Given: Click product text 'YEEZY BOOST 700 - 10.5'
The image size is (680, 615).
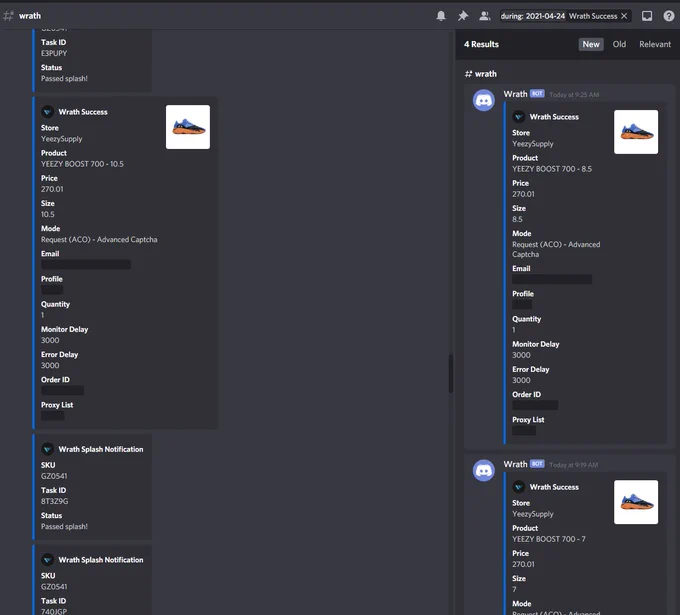Looking at the screenshot, I should point(82,164).
